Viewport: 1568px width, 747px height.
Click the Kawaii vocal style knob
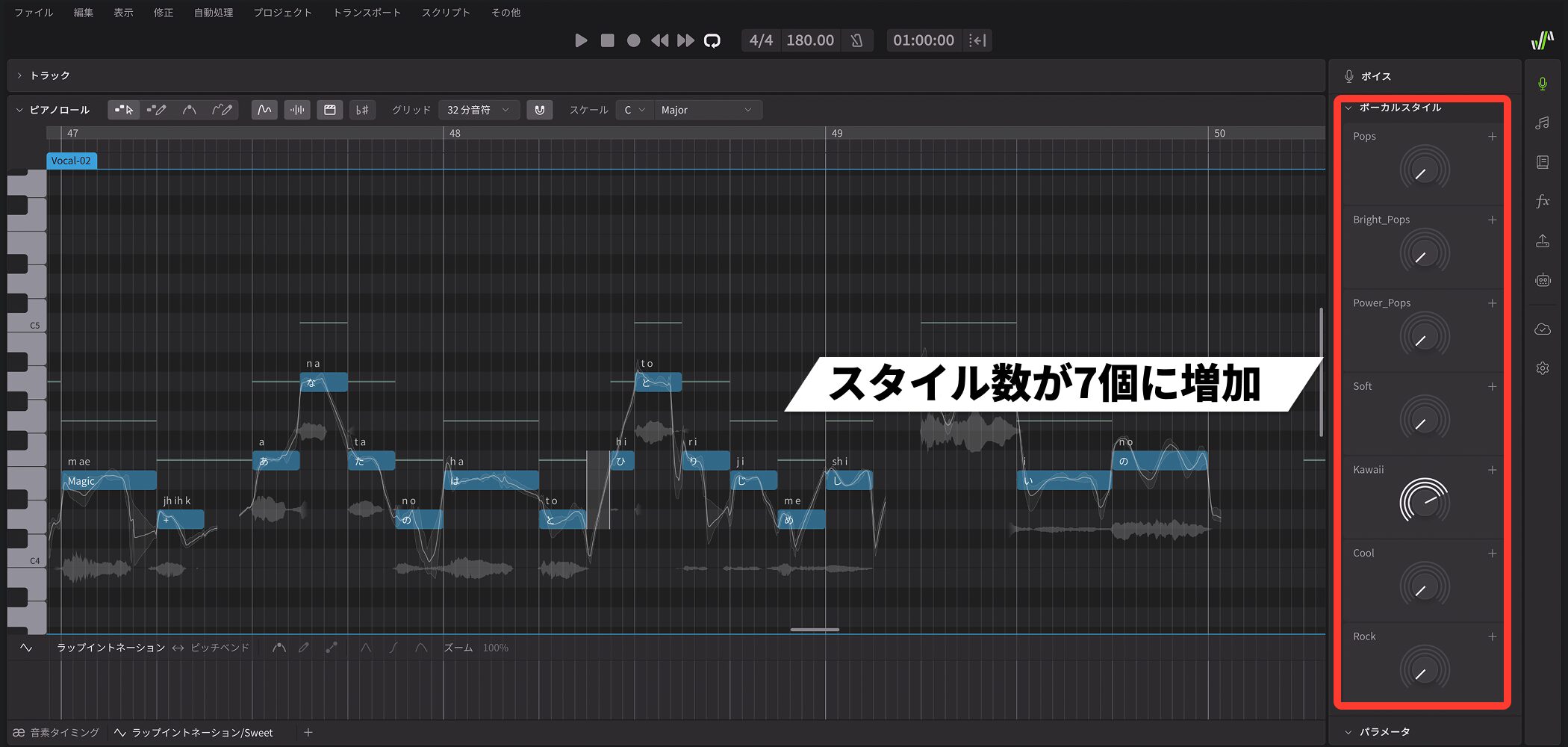coord(1424,500)
